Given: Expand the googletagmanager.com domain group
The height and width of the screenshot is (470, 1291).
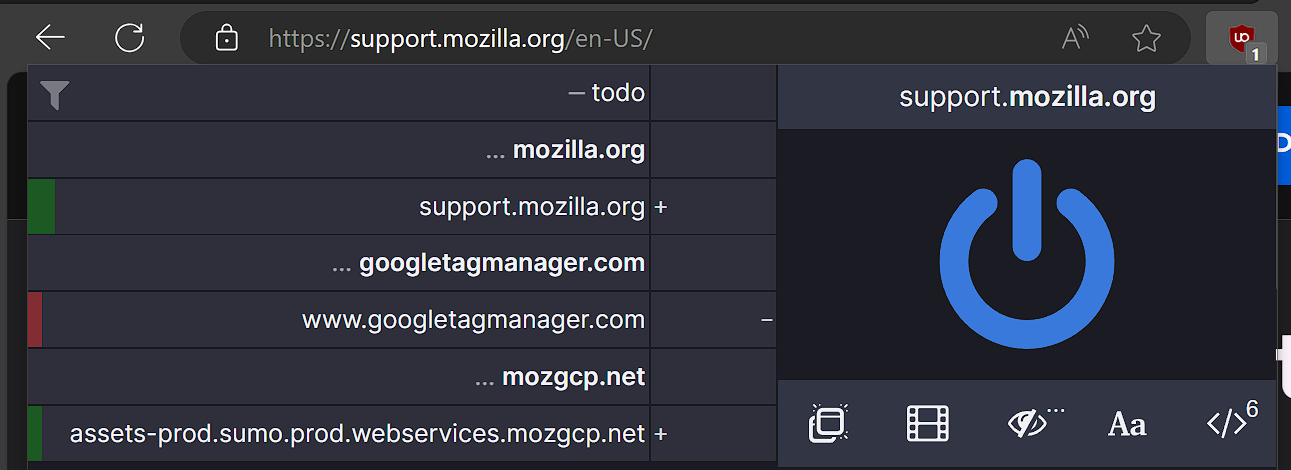Looking at the screenshot, I should click(x=488, y=264).
